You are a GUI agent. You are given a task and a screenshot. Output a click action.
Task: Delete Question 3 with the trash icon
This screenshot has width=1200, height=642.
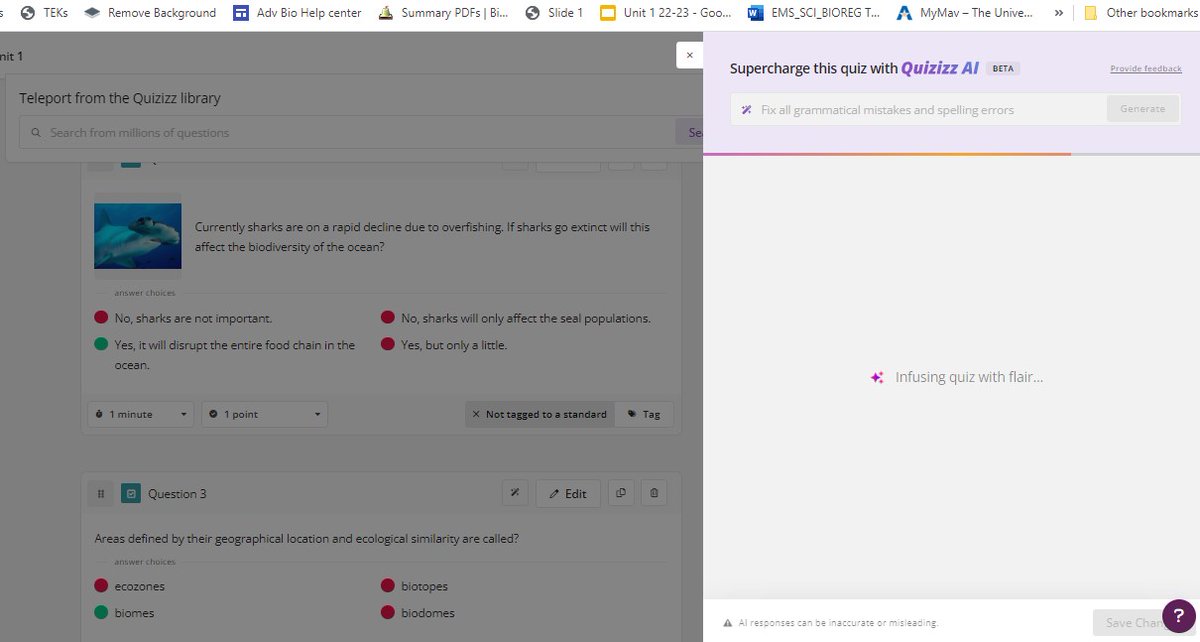tap(655, 493)
